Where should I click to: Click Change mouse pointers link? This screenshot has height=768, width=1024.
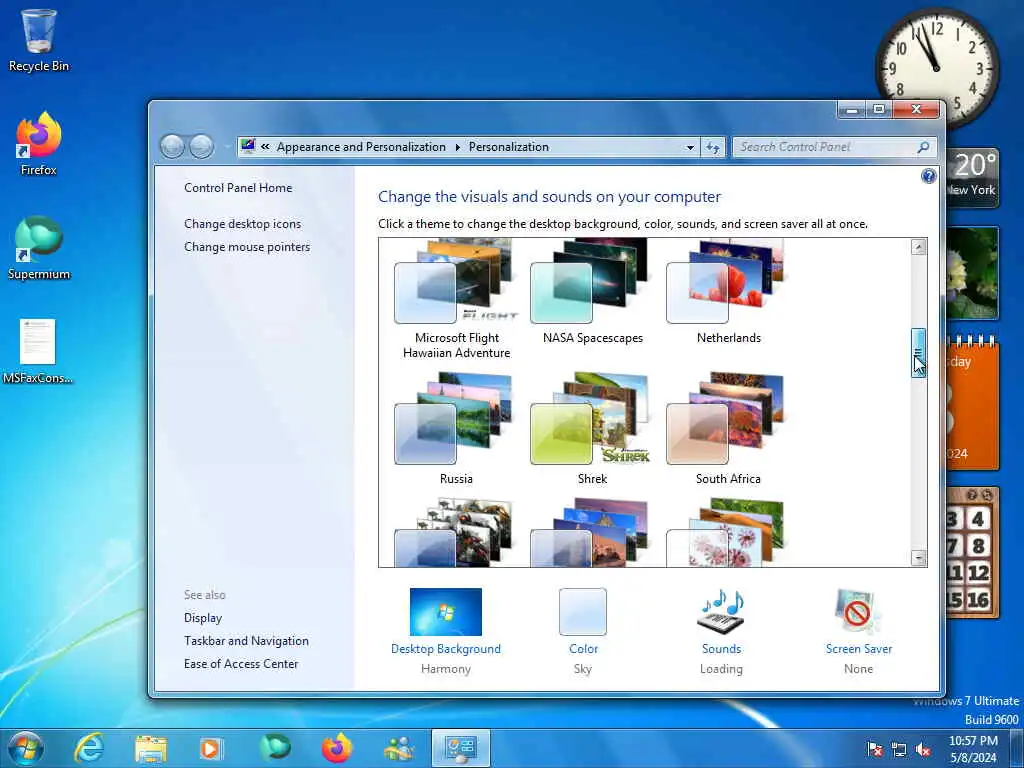[247, 247]
